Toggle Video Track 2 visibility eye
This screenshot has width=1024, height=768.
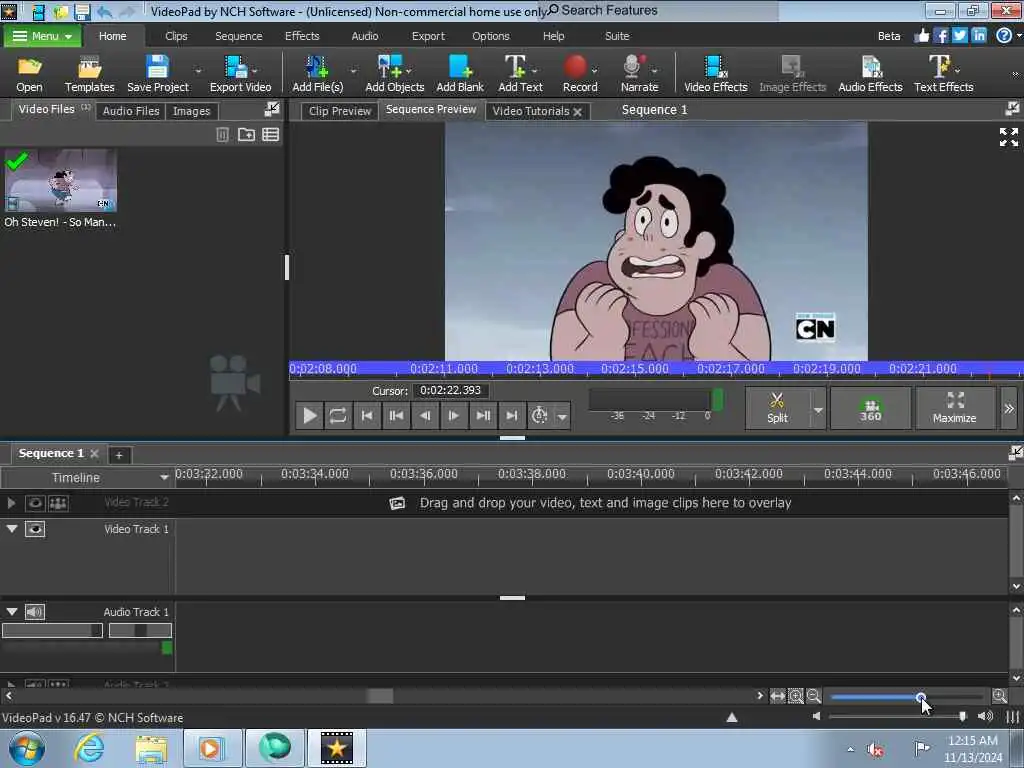click(35, 503)
